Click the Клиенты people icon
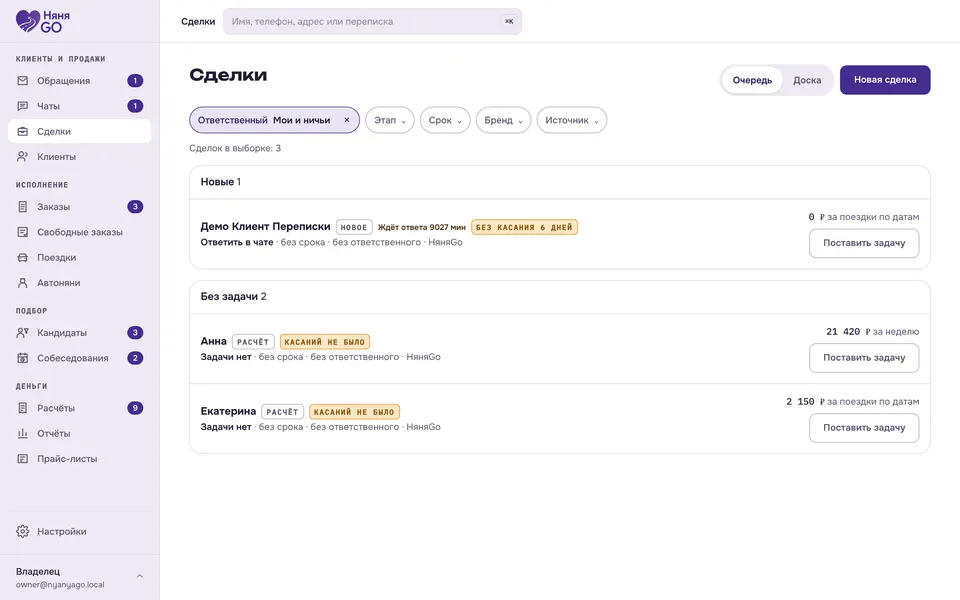960x600 pixels. click(23, 157)
